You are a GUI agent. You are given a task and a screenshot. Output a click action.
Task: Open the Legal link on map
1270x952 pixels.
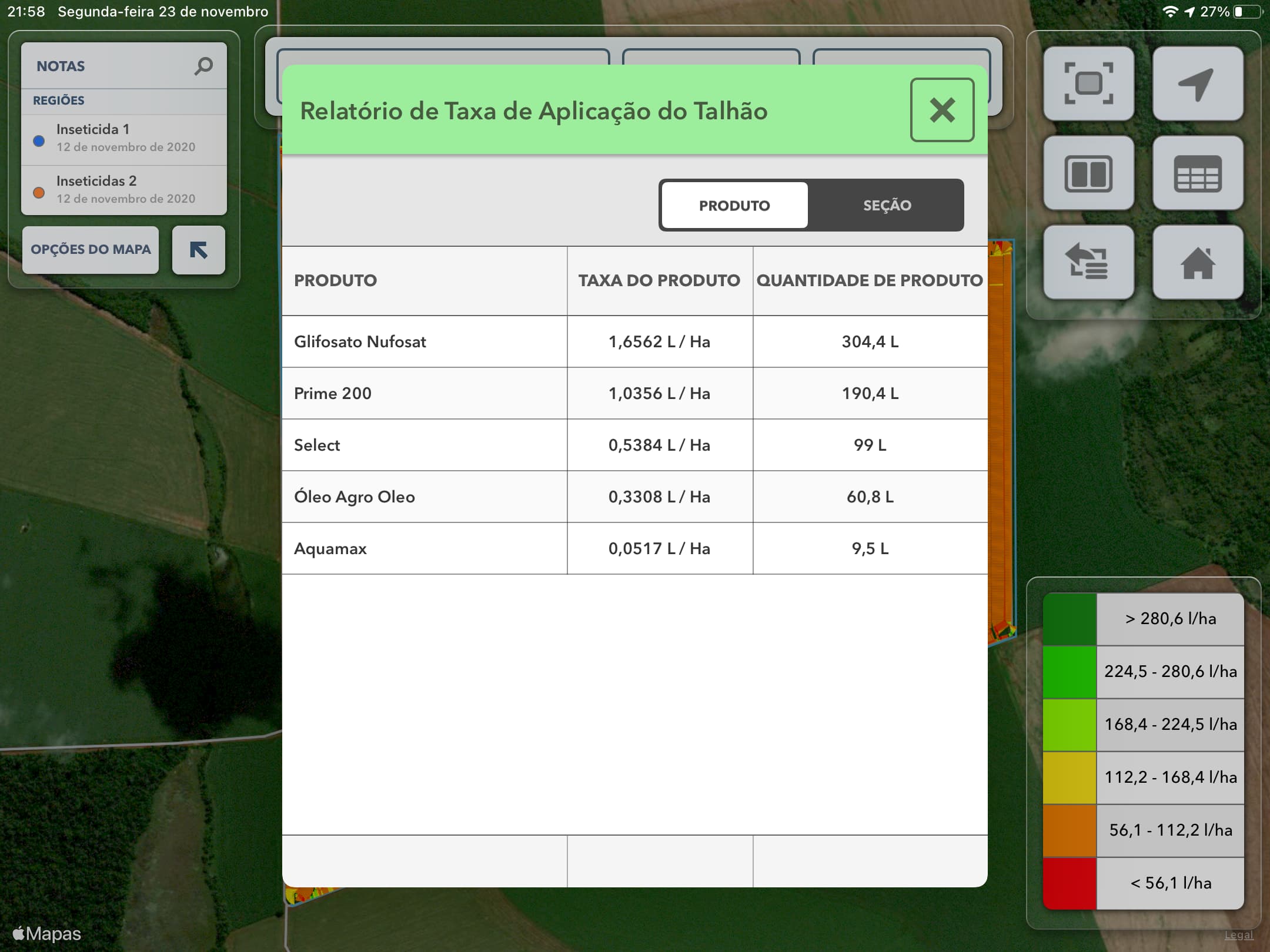(x=1239, y=935)
